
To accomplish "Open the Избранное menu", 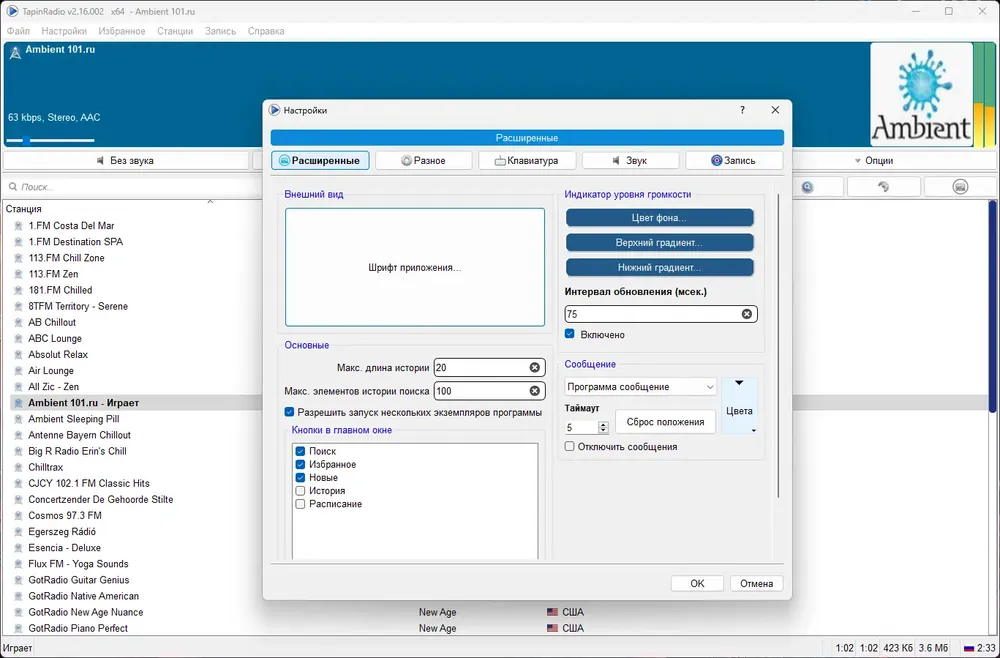I will 122,31.
